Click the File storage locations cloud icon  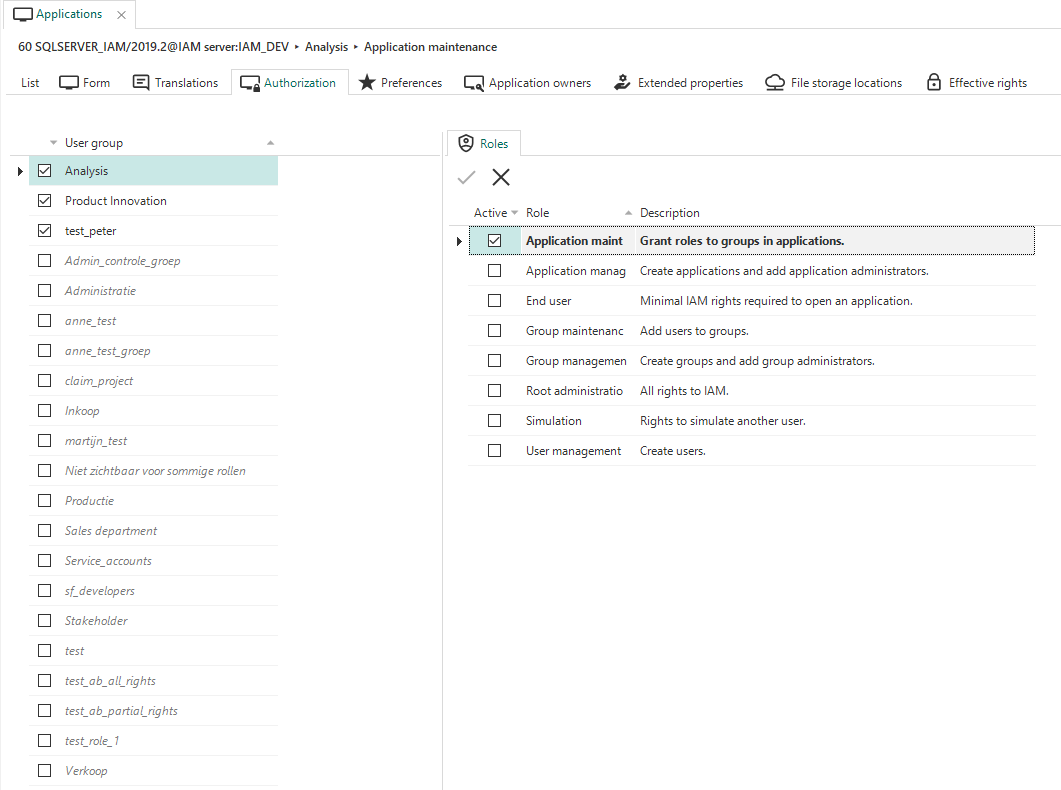774,83
